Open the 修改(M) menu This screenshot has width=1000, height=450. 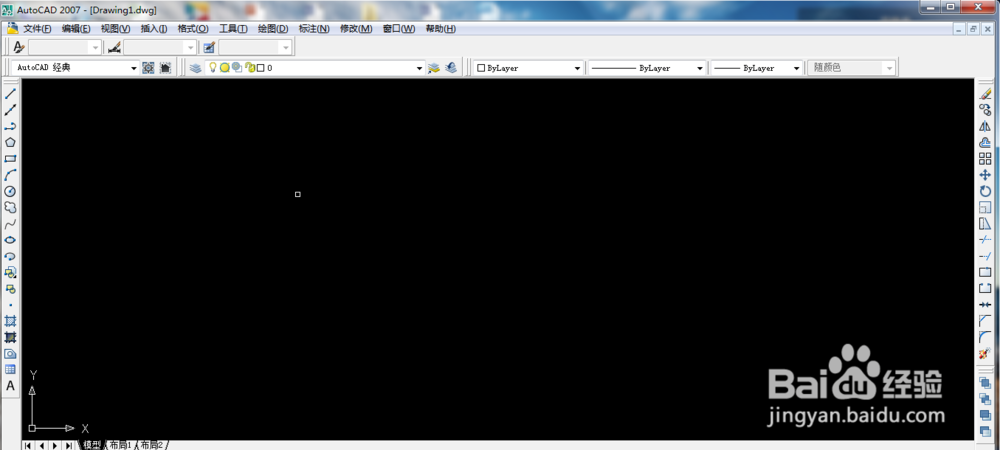tap(357, 29)
